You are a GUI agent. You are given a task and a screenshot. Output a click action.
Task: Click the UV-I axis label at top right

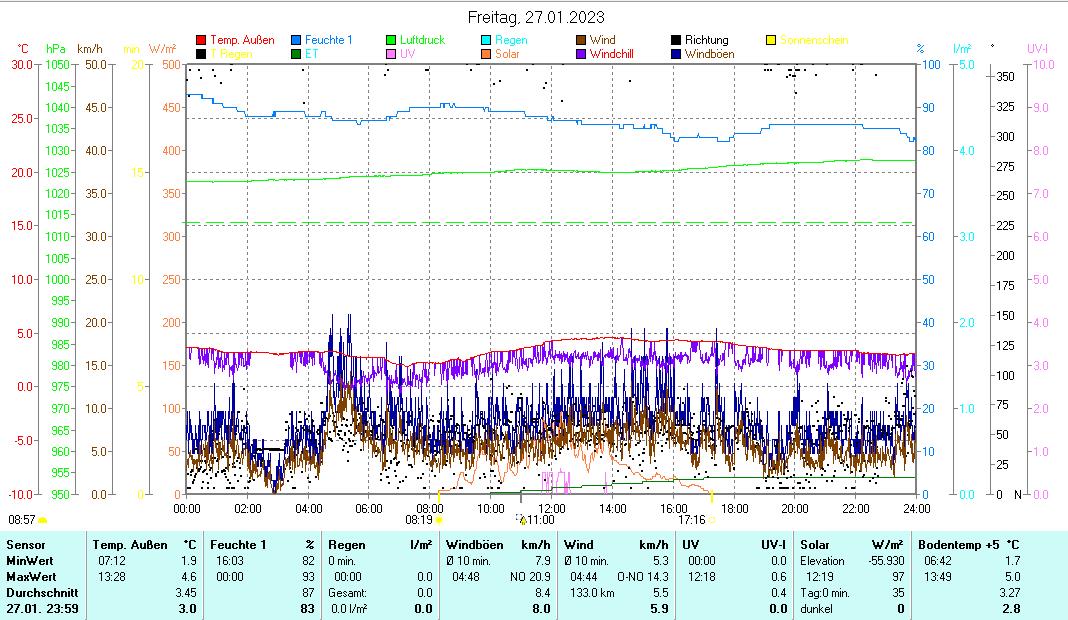coord(1038,49)
